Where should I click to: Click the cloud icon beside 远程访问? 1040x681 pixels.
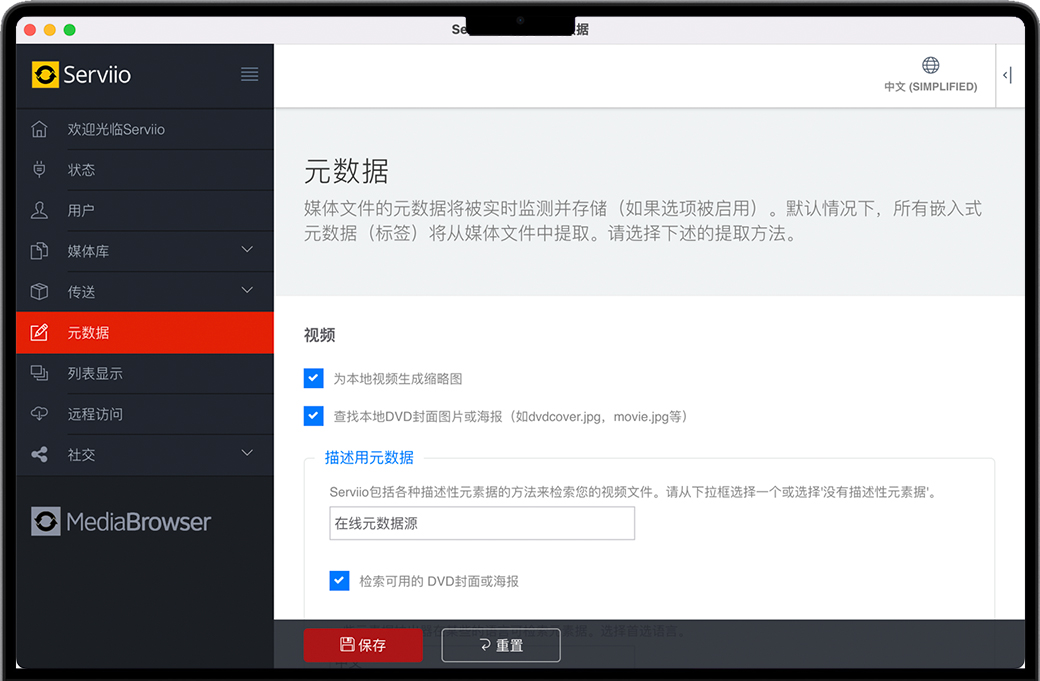tap(40, 414)
